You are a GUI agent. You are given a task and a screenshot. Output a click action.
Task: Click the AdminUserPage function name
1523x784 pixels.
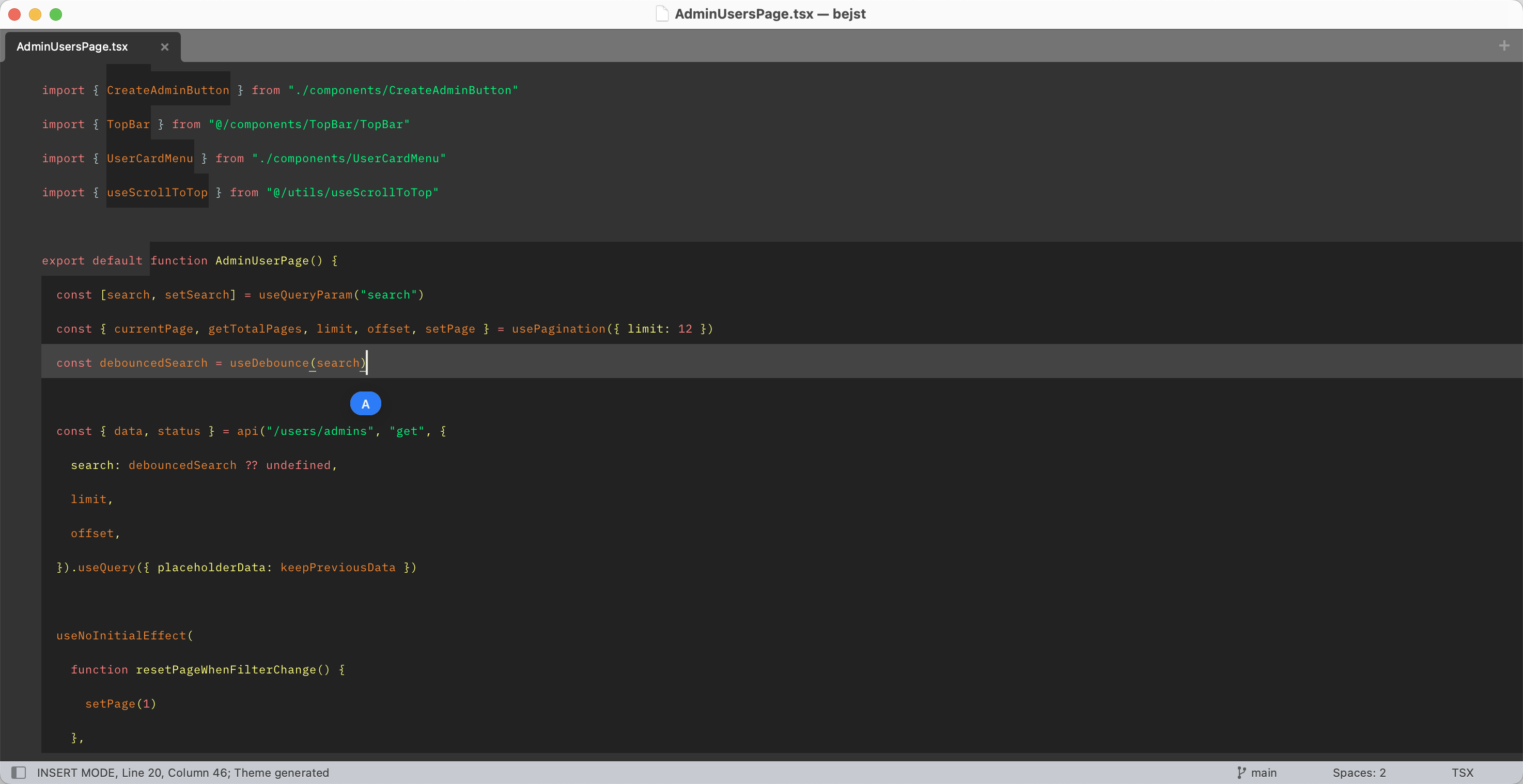pyautogui.click(x=262, y=261)
